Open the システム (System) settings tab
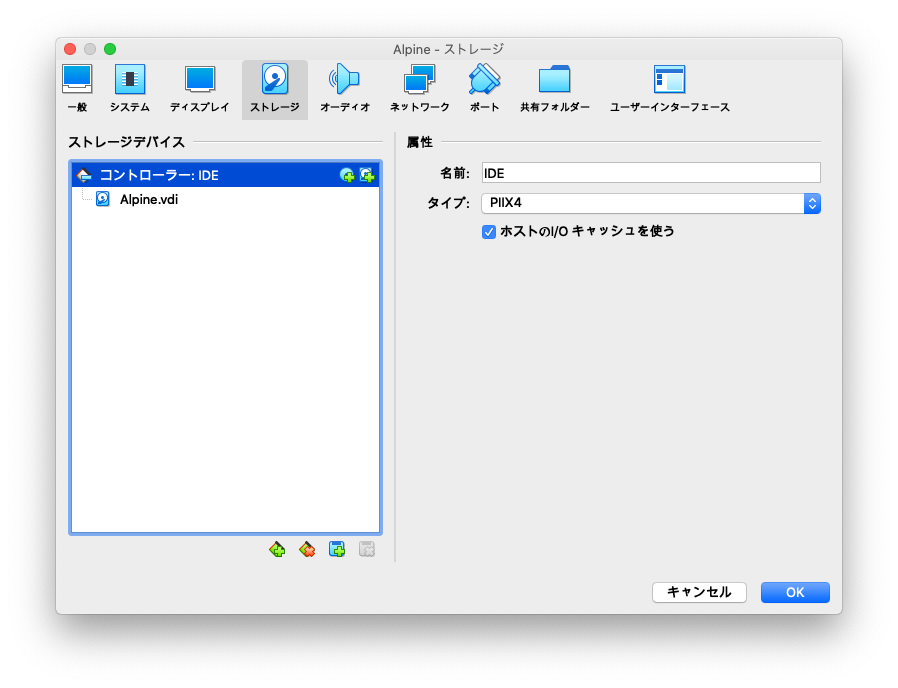The height and width of the screenshot is (688, 898). coord(130,89)
